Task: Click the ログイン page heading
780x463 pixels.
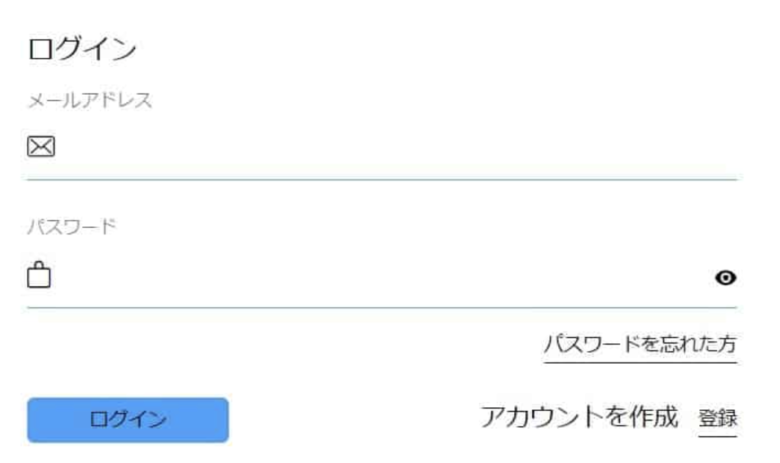Action: click(x=82, y=49)
